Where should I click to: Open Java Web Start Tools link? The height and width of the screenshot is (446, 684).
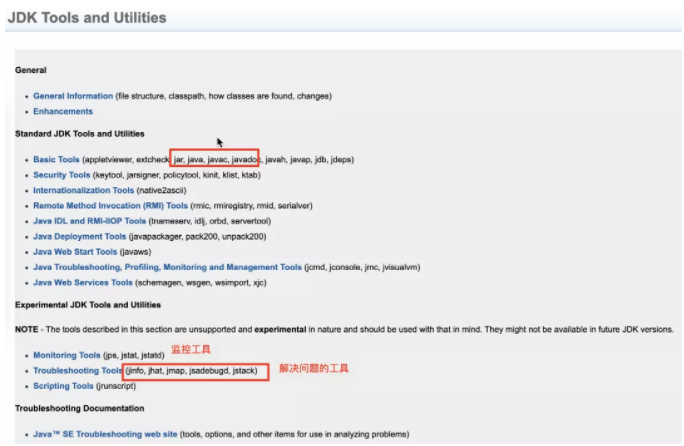coord(75,252)
